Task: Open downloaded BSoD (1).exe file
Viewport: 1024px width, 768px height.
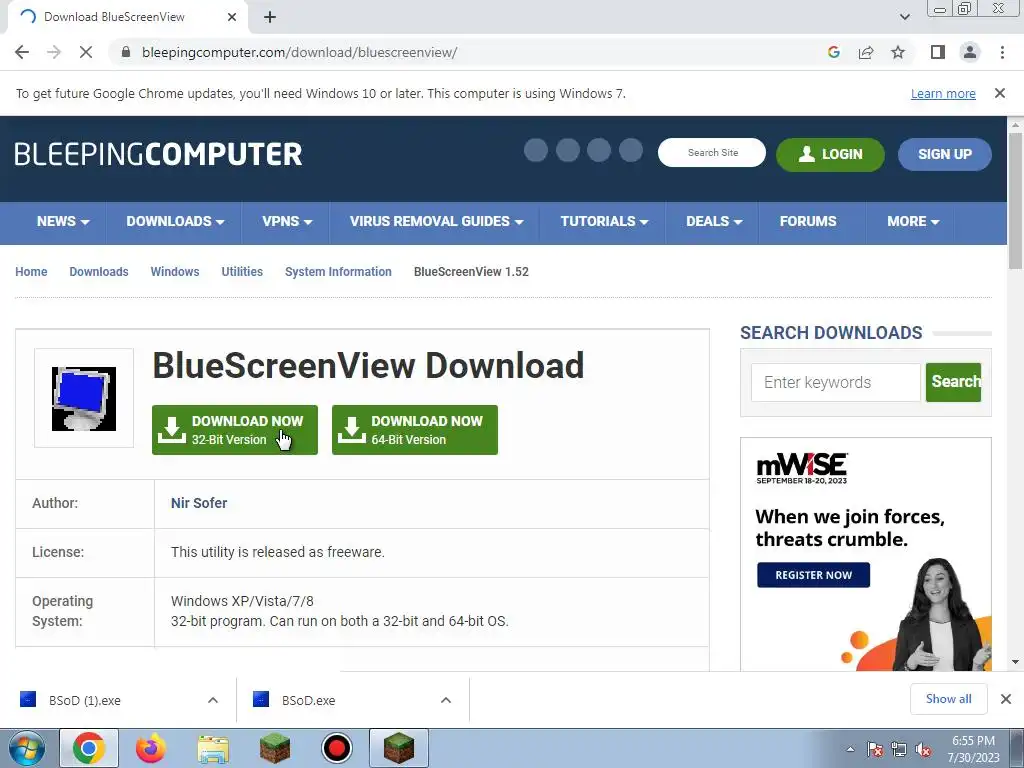Action: click(x=84, y=700)
